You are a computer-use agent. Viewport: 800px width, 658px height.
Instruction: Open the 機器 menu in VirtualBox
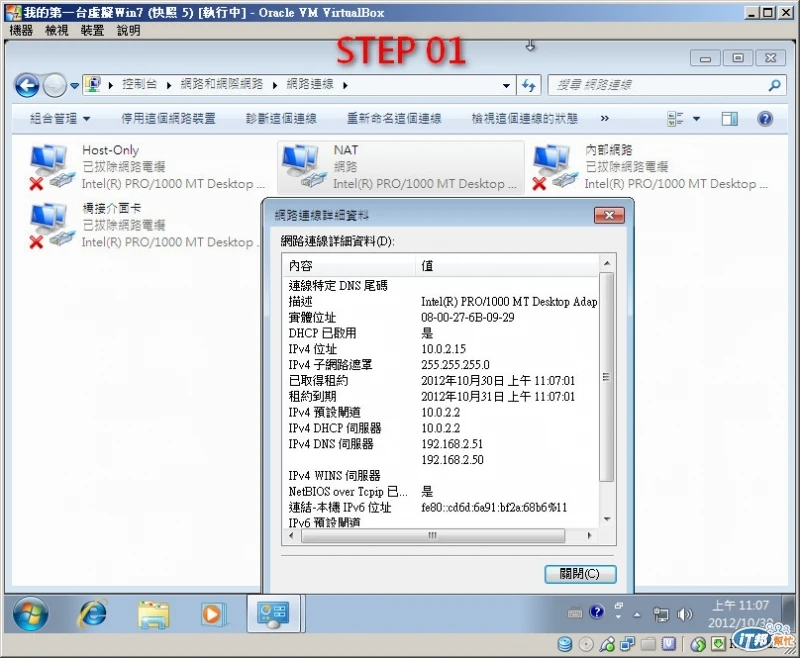click(21, 31)
